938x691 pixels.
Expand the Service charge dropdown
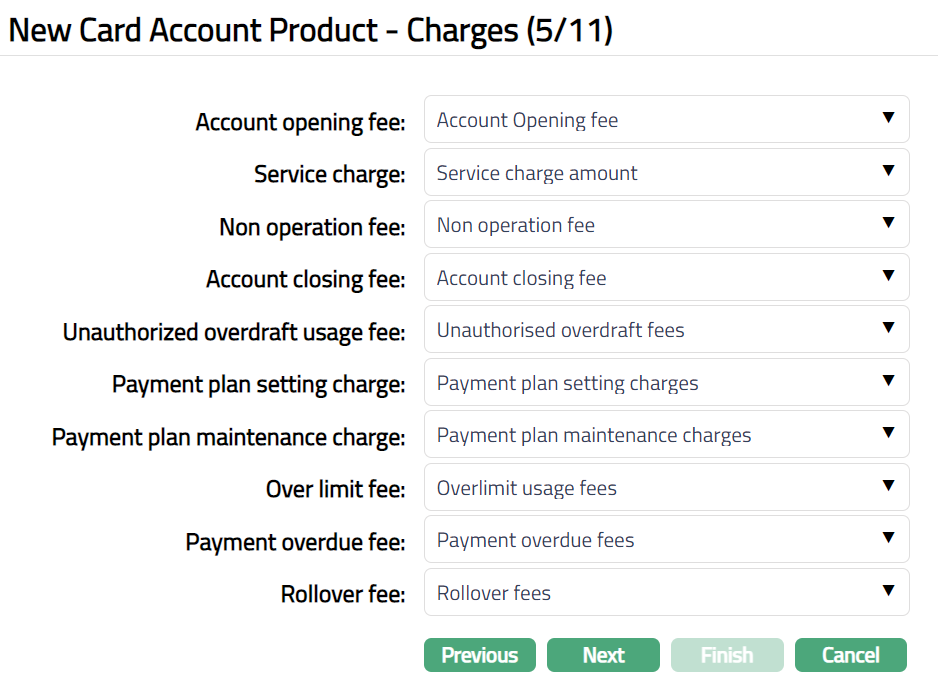pos(666,173)
